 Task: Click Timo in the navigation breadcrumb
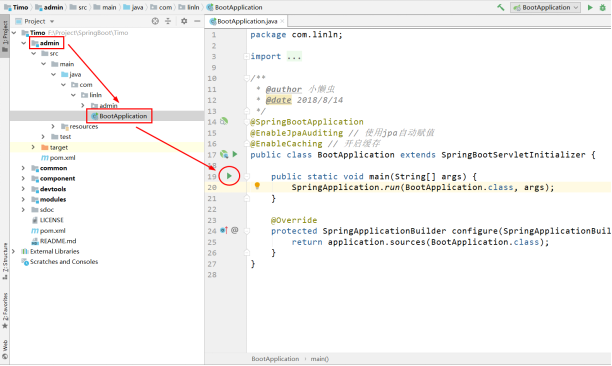16,7
